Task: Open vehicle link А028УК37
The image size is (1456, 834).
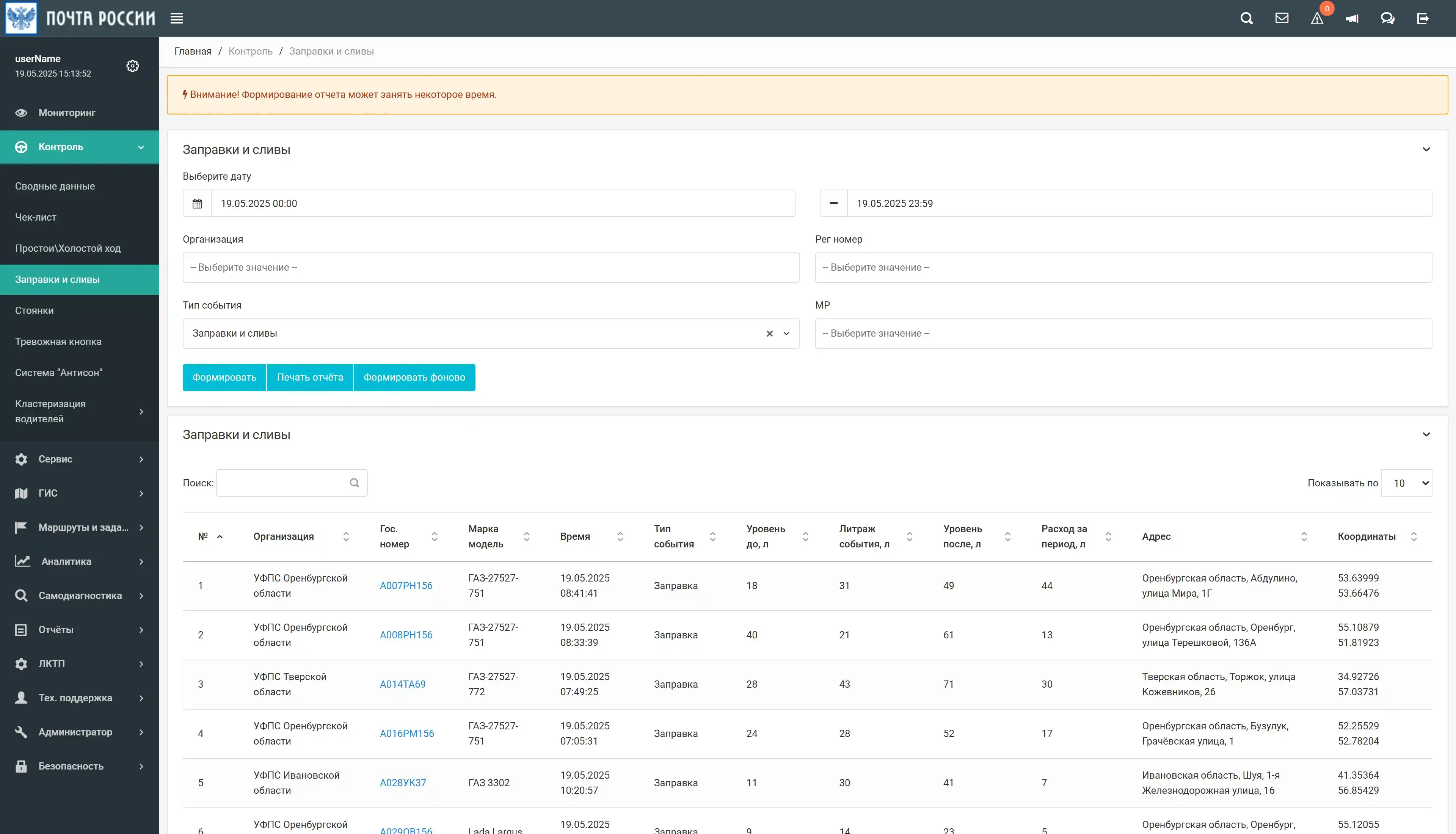Action: coord(403,783)
